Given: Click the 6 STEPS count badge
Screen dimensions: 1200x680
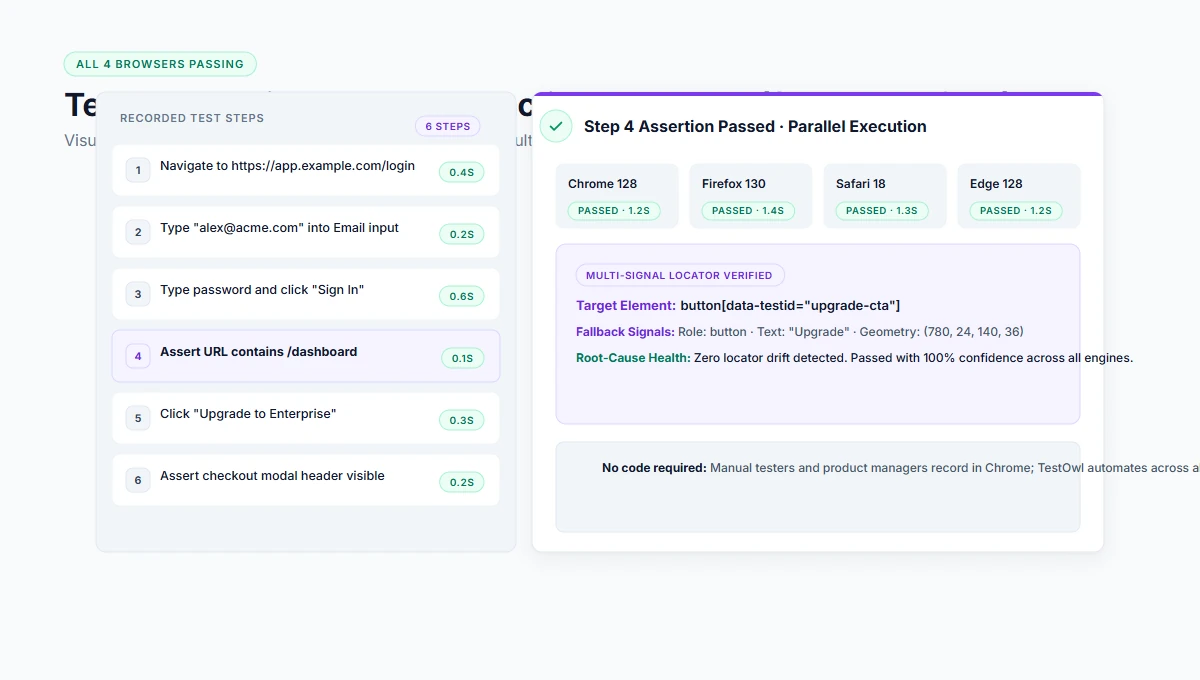Looking at the screenshot, I should tap(448, 127).
